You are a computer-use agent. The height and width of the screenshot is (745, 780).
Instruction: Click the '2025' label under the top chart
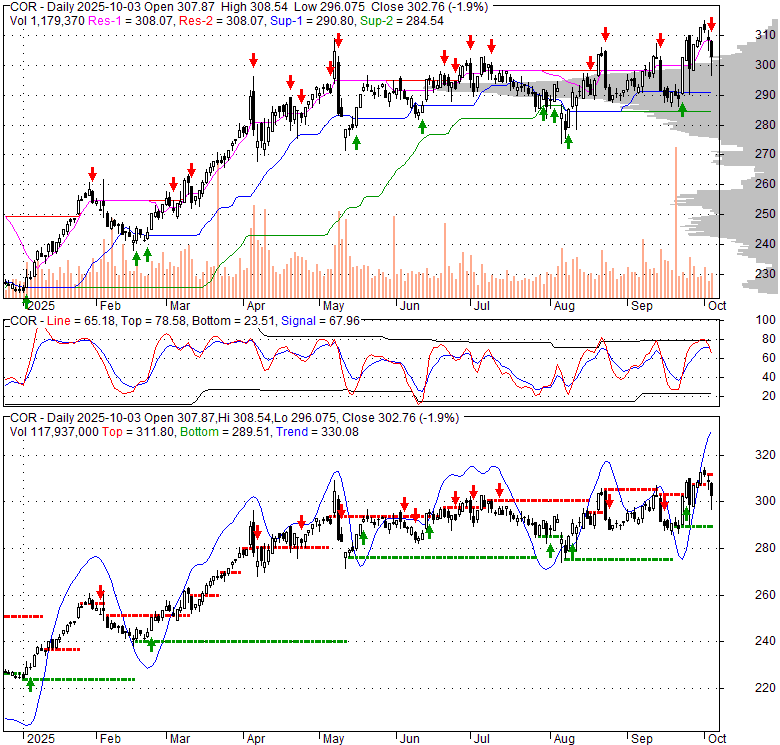[x=41, y=306]
